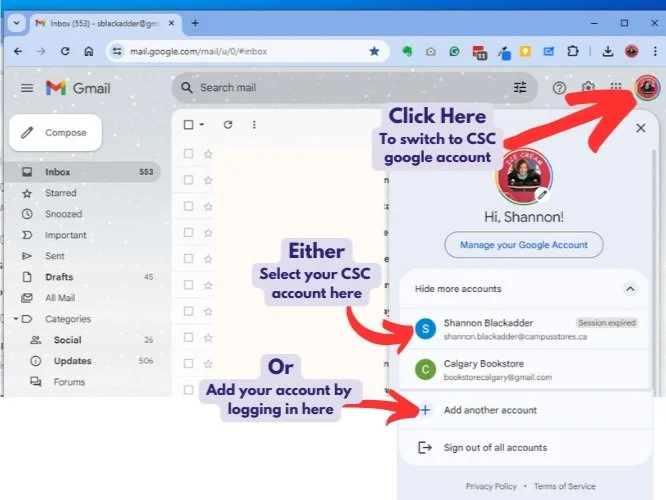Collapse Hide more accounts chevron
Viewport: 666px width, 500px height.
(x=630, y=289)
